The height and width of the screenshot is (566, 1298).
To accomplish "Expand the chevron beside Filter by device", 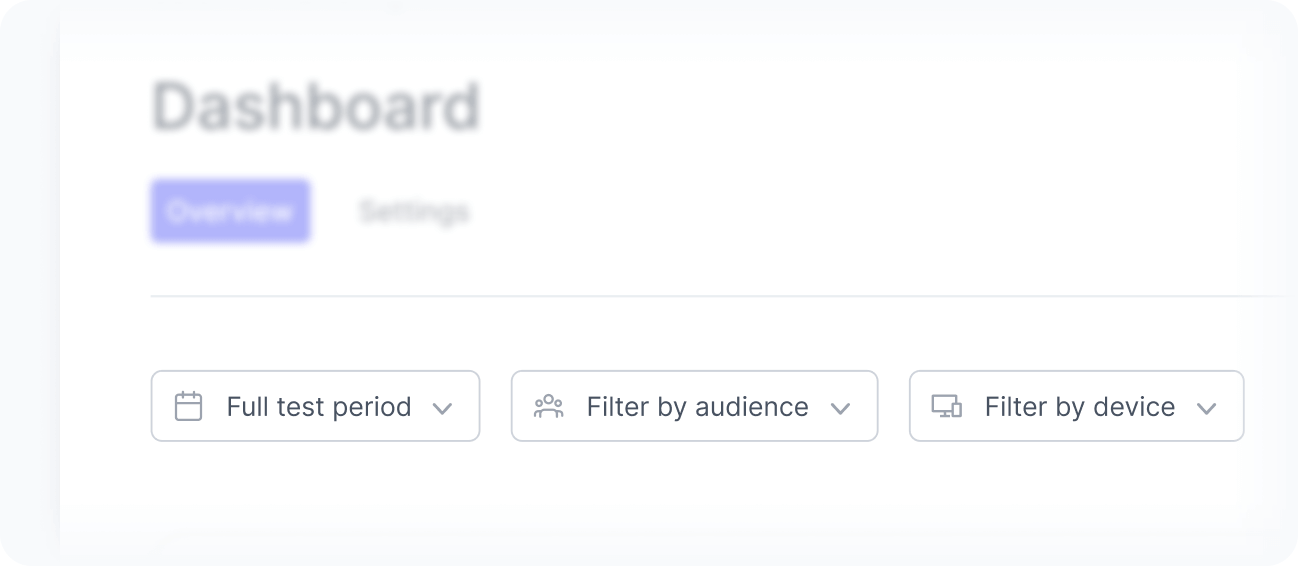I will click(1206, 408).
